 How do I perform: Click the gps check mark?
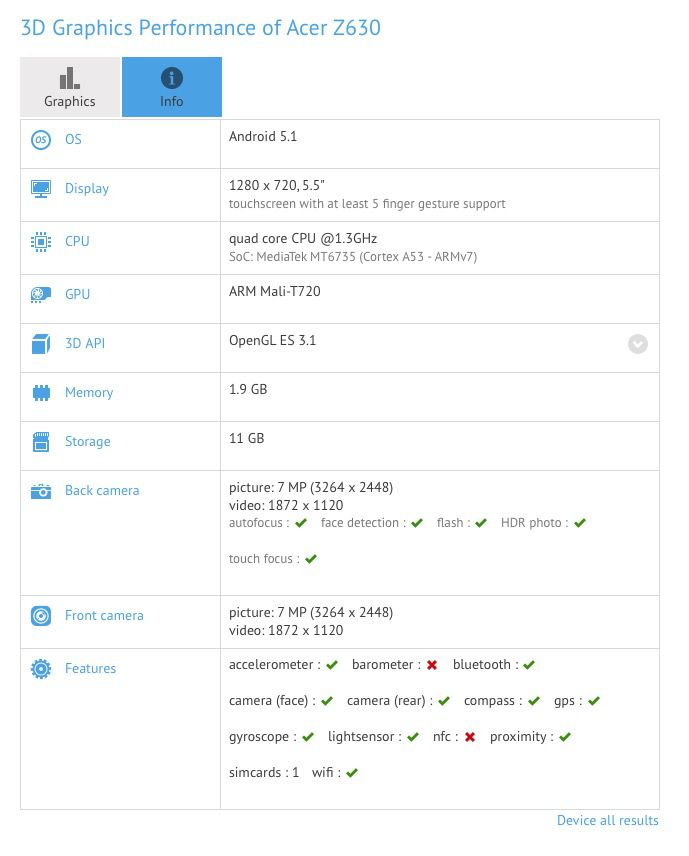click(594, 701)
